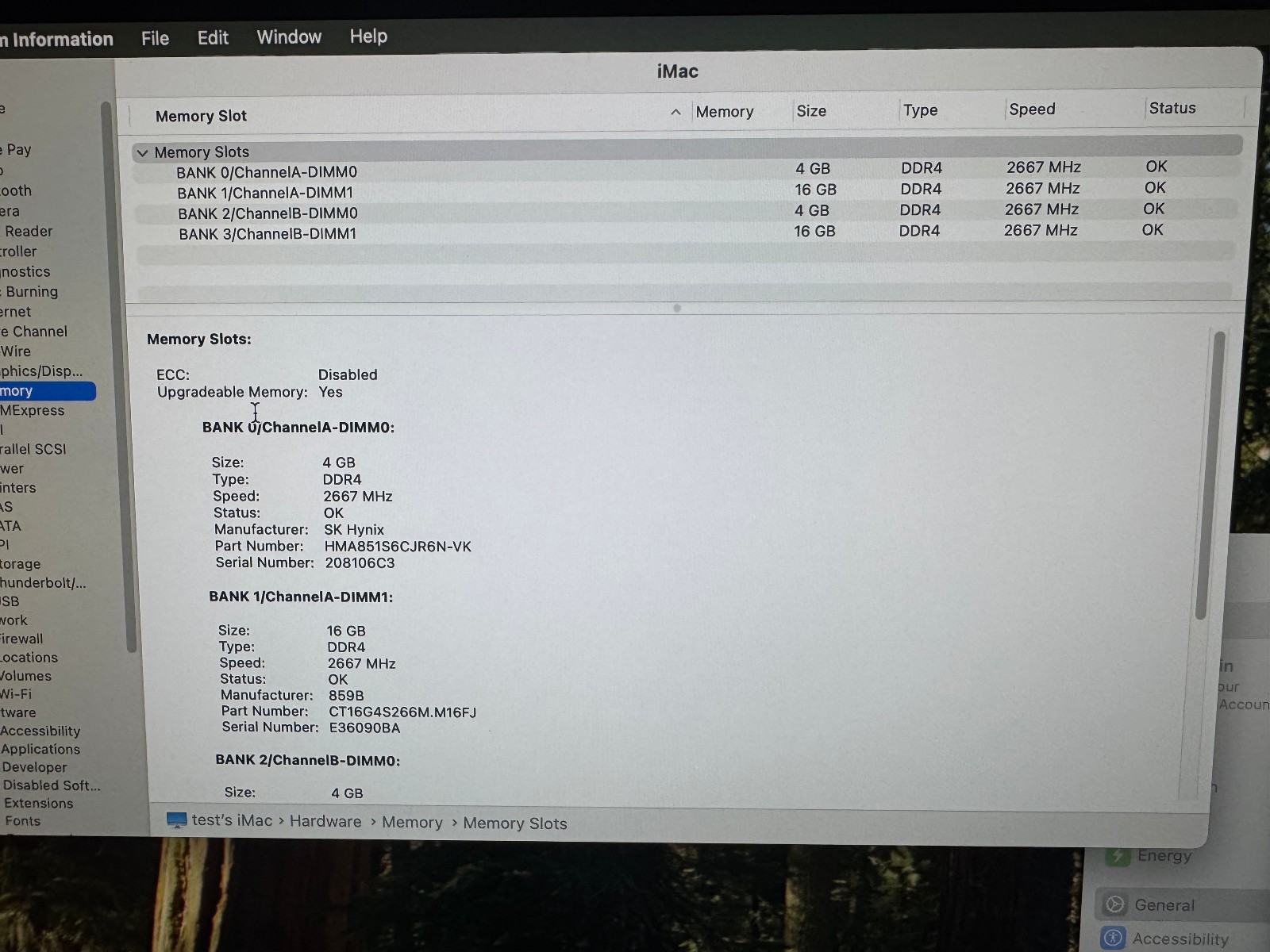Click the split pane divider handle

677,308
